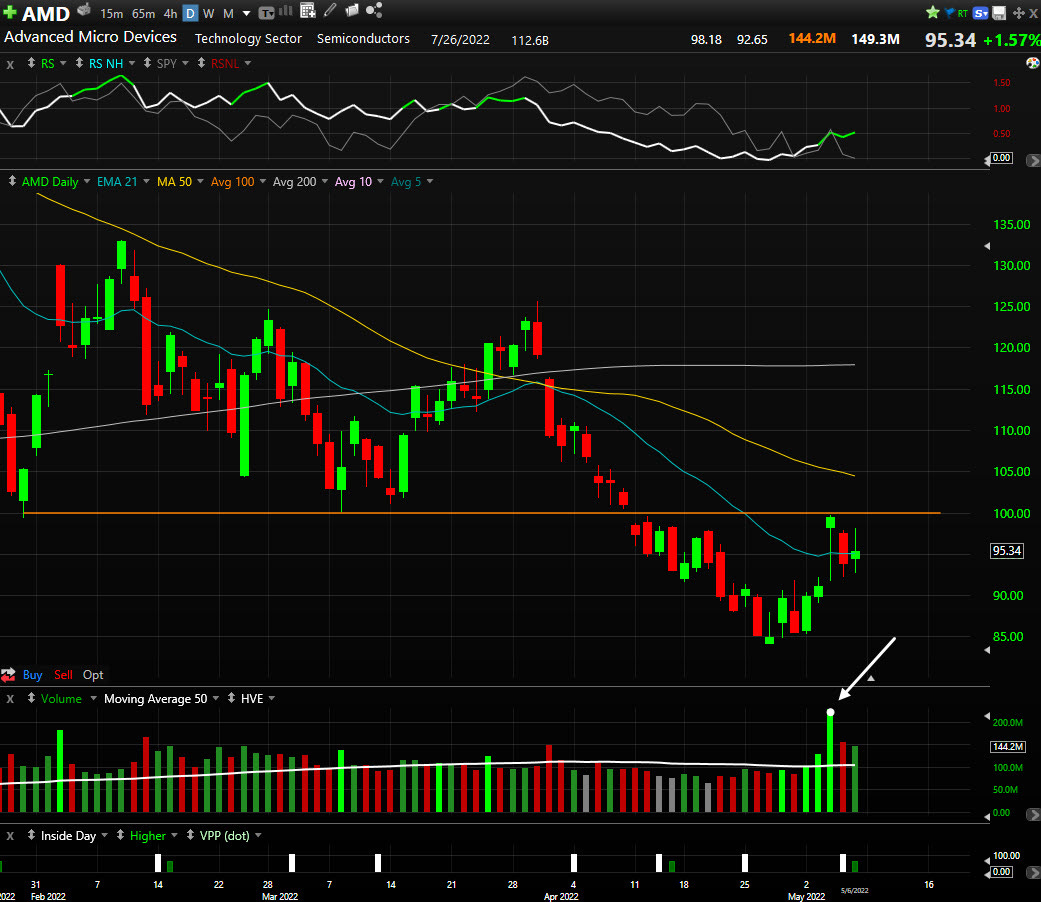The height and width of the screenshot is (902, 1041).
Task: Open the notes icon beside the AMD symbol
Action: 84,10
